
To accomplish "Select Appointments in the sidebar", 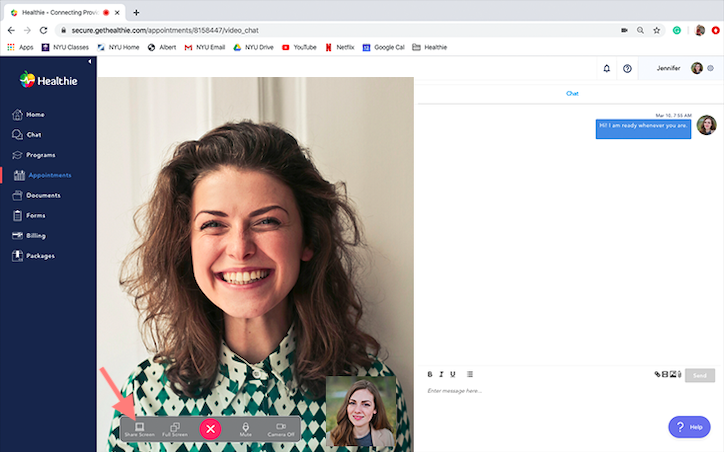I will click(x=42, y=175).
